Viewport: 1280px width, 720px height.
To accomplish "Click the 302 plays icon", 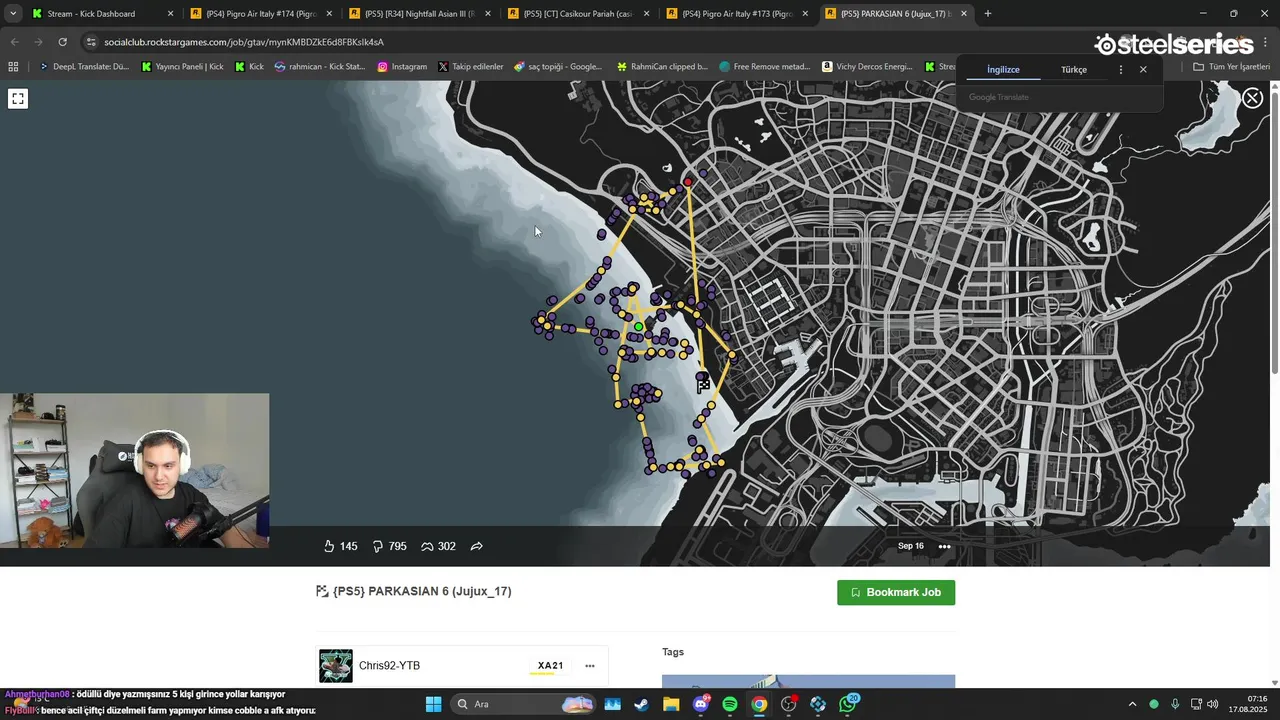I will (x=427, y=546).
